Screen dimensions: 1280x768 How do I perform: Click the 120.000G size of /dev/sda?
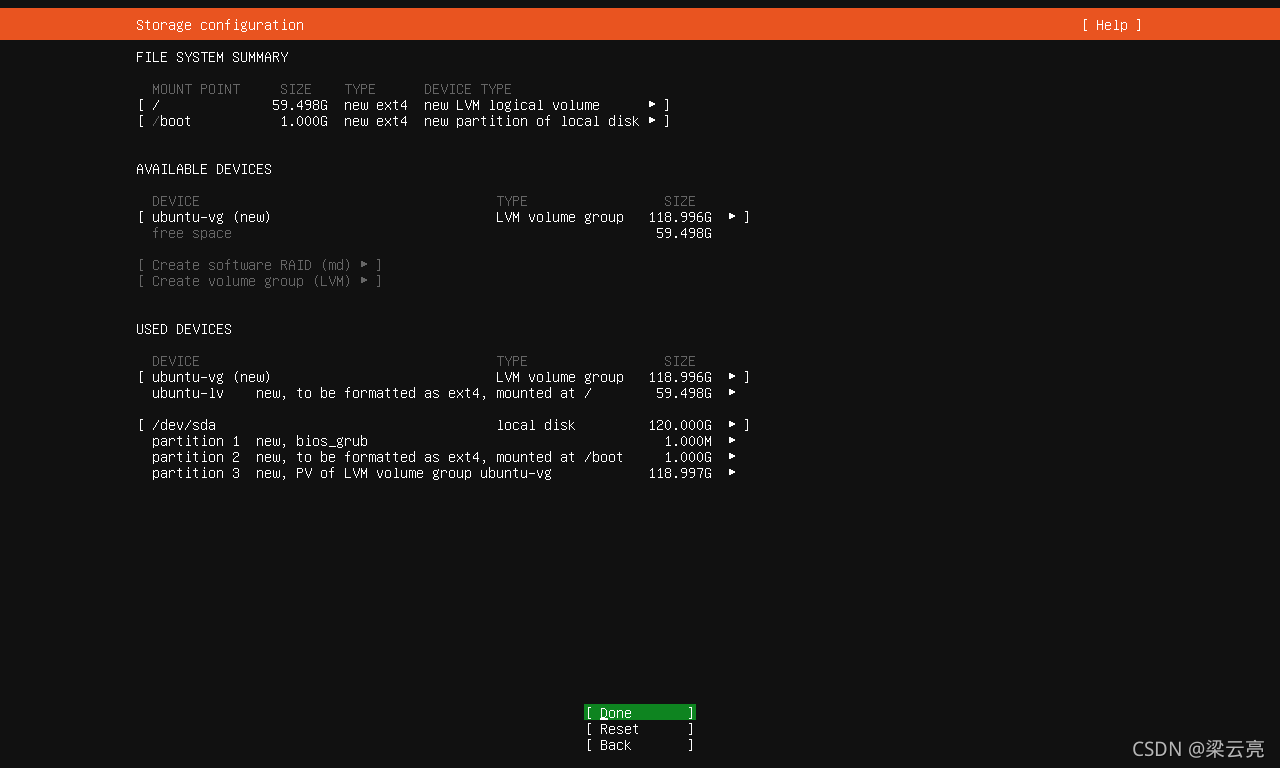pyautogui.click(x=680, y=425)
